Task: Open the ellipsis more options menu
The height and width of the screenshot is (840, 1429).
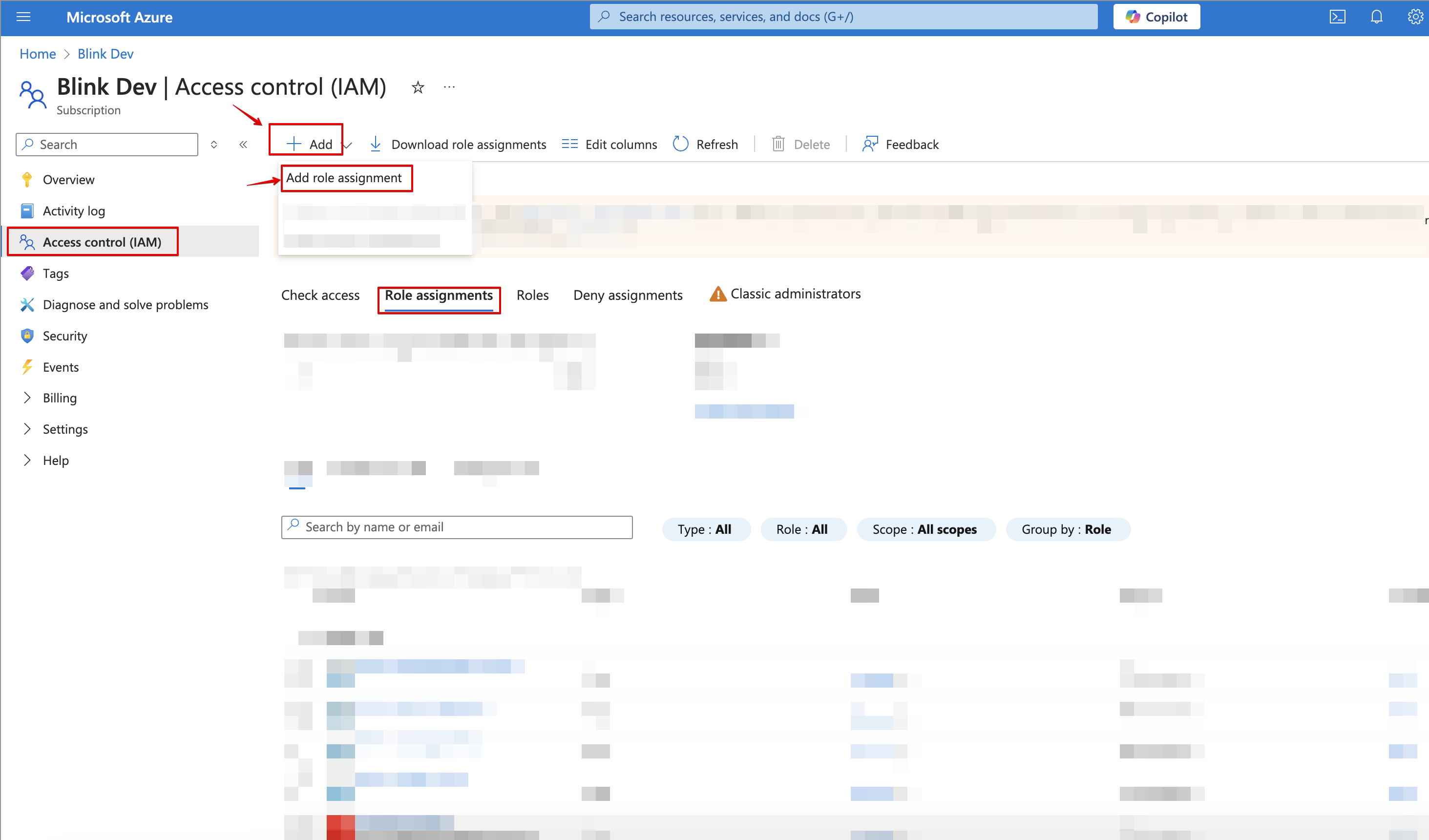Action: [449, 87]
